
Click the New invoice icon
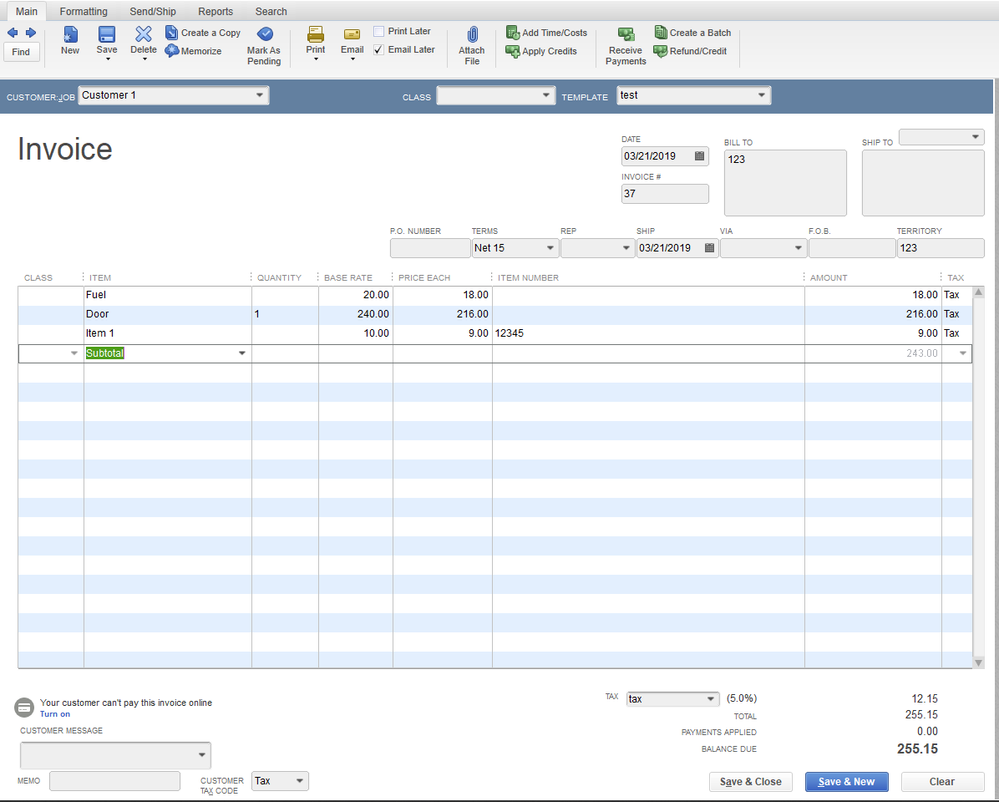[70, 36]
